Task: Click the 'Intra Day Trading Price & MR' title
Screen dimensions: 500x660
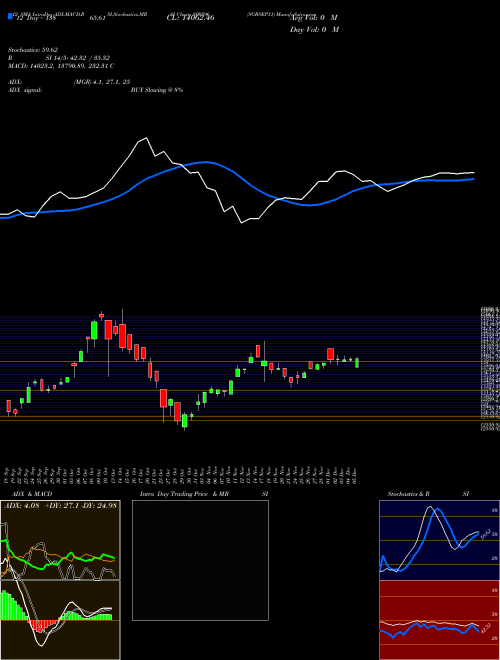Action: click(184, 494)
